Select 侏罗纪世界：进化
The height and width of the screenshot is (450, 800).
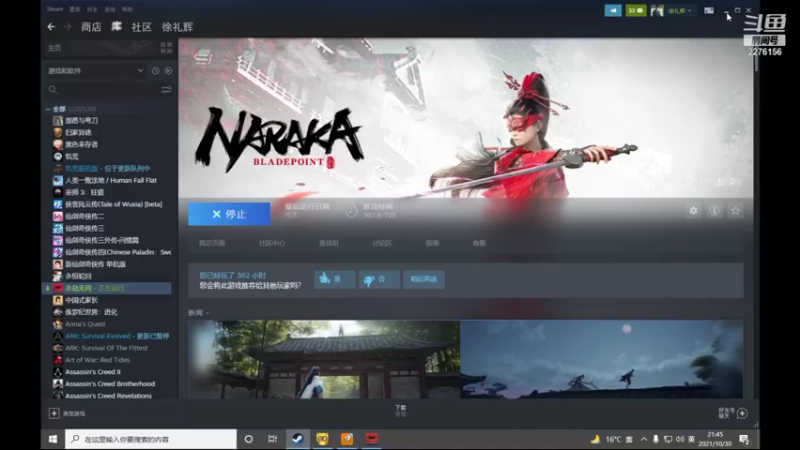[x=91, y=312]
